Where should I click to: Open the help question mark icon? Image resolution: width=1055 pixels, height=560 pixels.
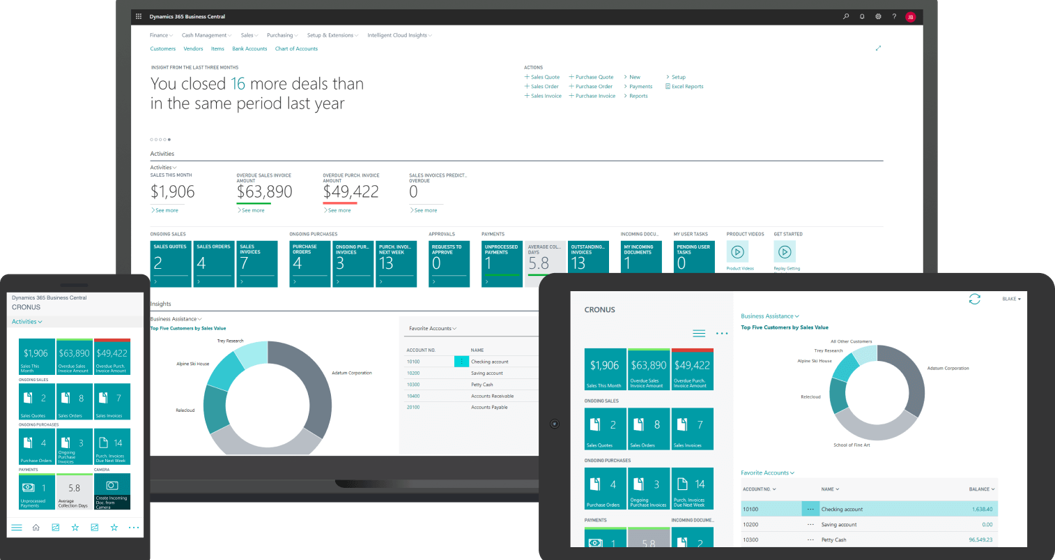894,17
